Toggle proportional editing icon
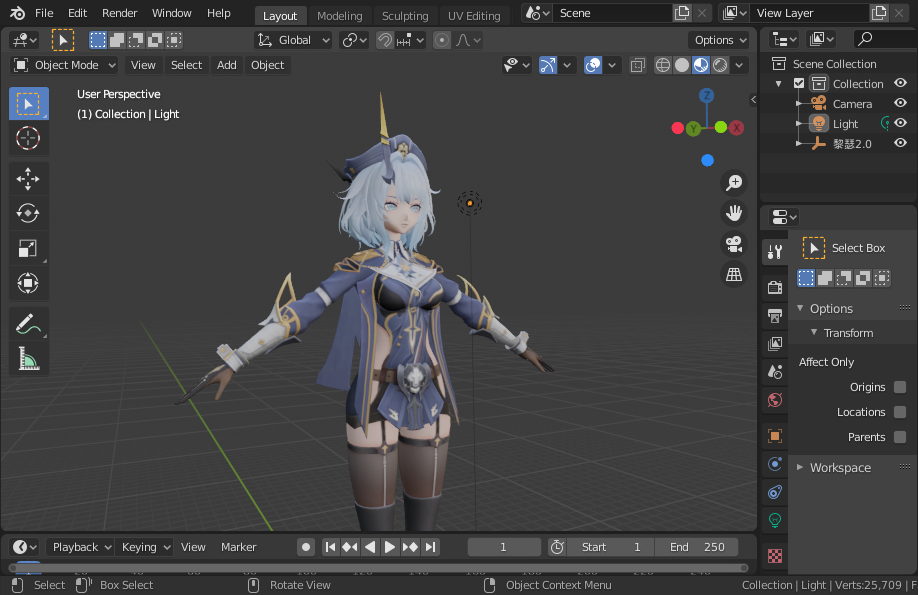 tap(442, 40)
